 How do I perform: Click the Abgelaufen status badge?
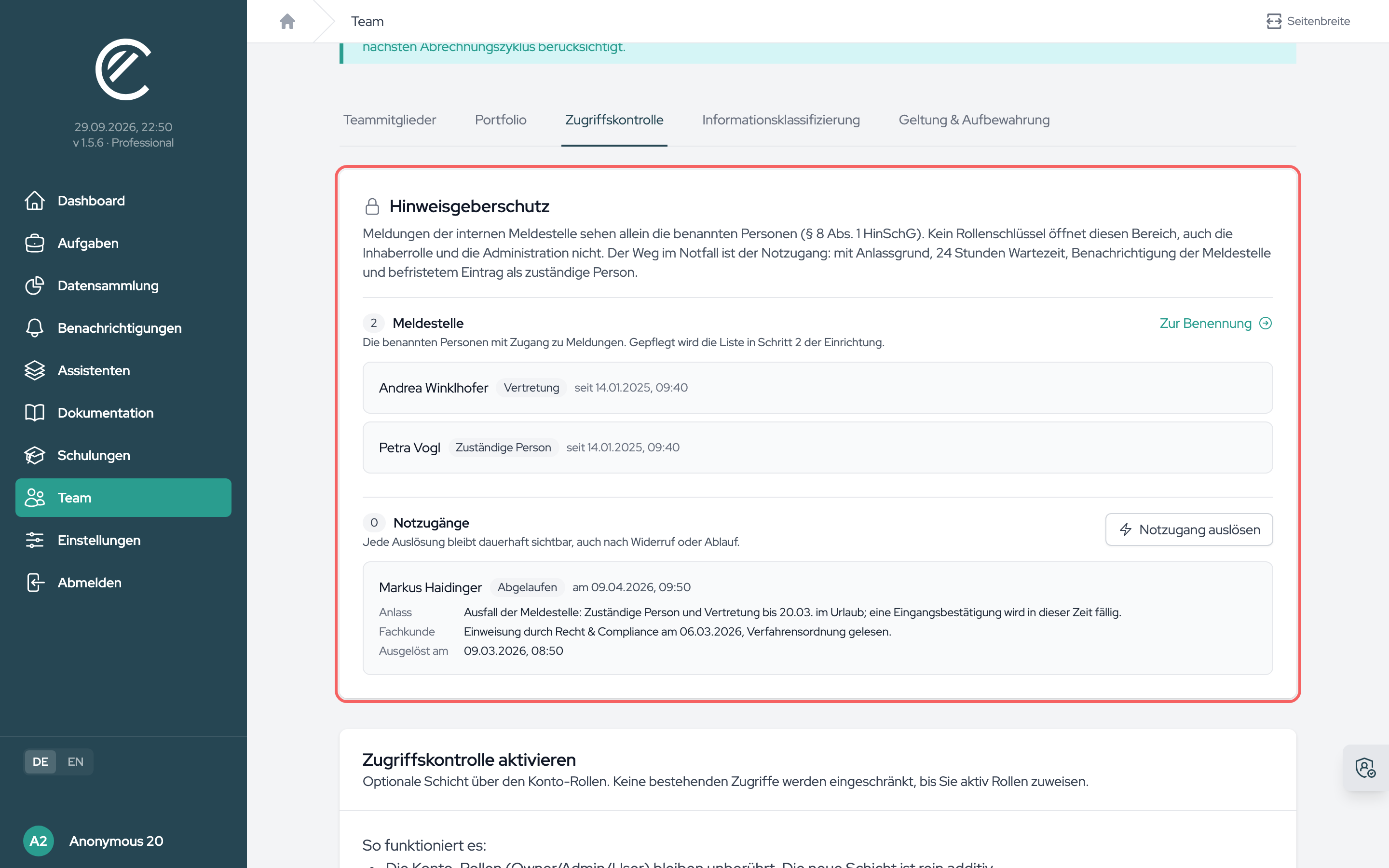click(x=527, y=587)
